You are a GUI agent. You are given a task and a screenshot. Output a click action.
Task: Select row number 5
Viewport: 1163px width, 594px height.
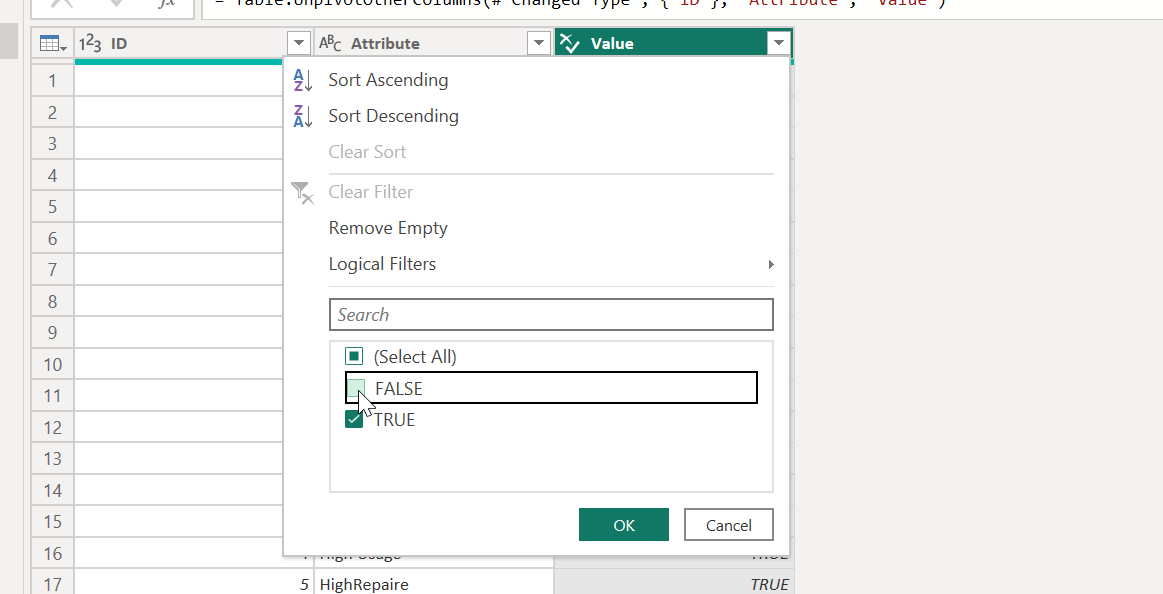pos(53,207)
